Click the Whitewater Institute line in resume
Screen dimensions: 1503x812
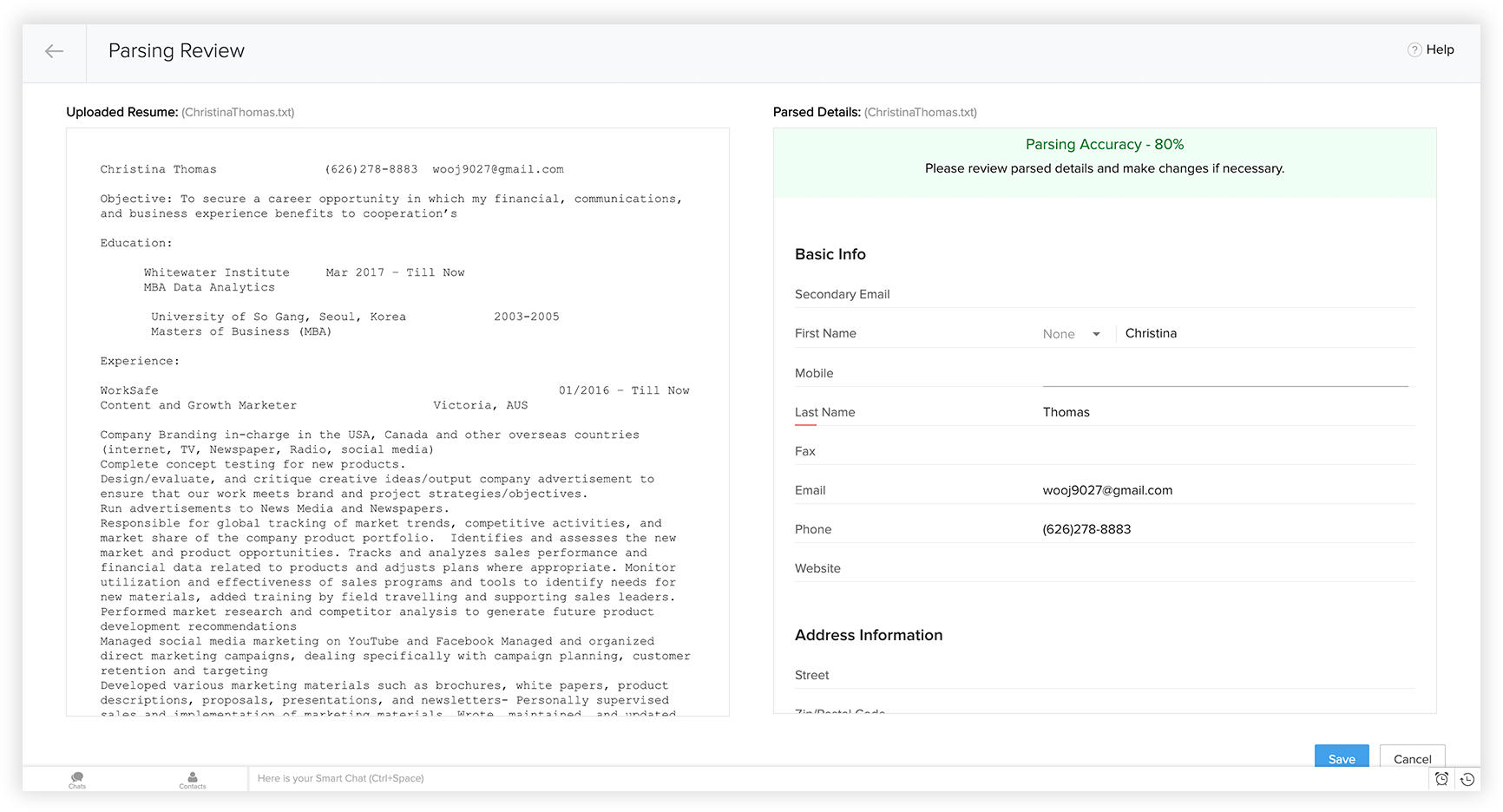click(x=217, y=272)
